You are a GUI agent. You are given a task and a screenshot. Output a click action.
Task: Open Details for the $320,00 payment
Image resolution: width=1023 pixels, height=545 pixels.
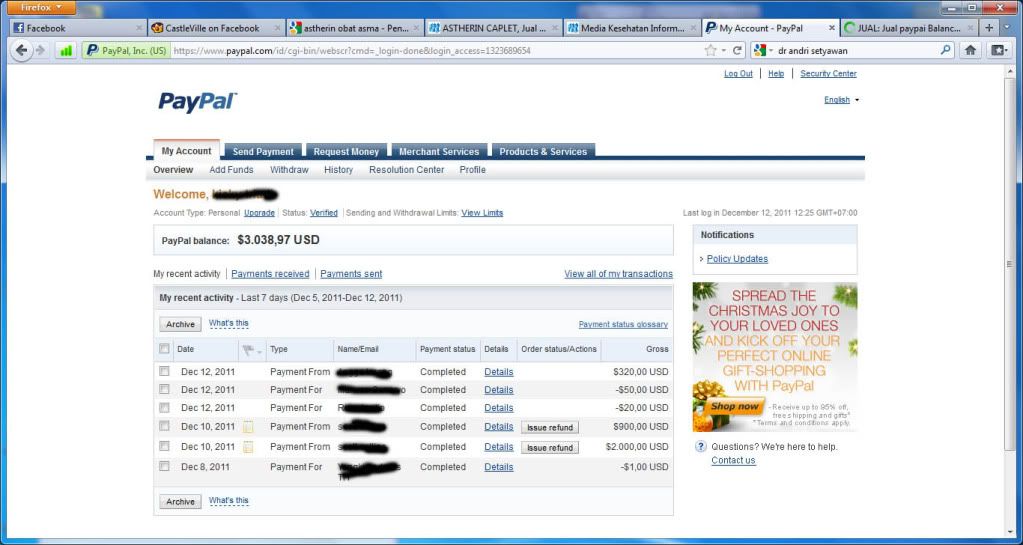(498, 372)
